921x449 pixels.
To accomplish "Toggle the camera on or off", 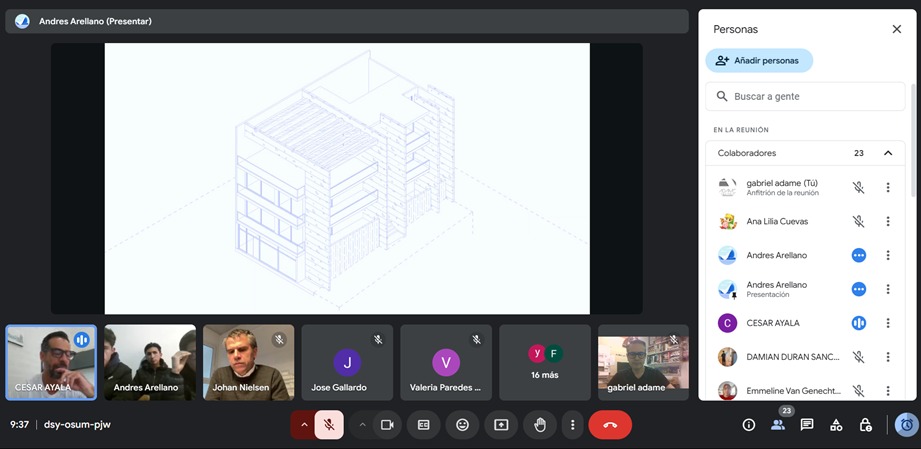I will (x=387, y=425).
